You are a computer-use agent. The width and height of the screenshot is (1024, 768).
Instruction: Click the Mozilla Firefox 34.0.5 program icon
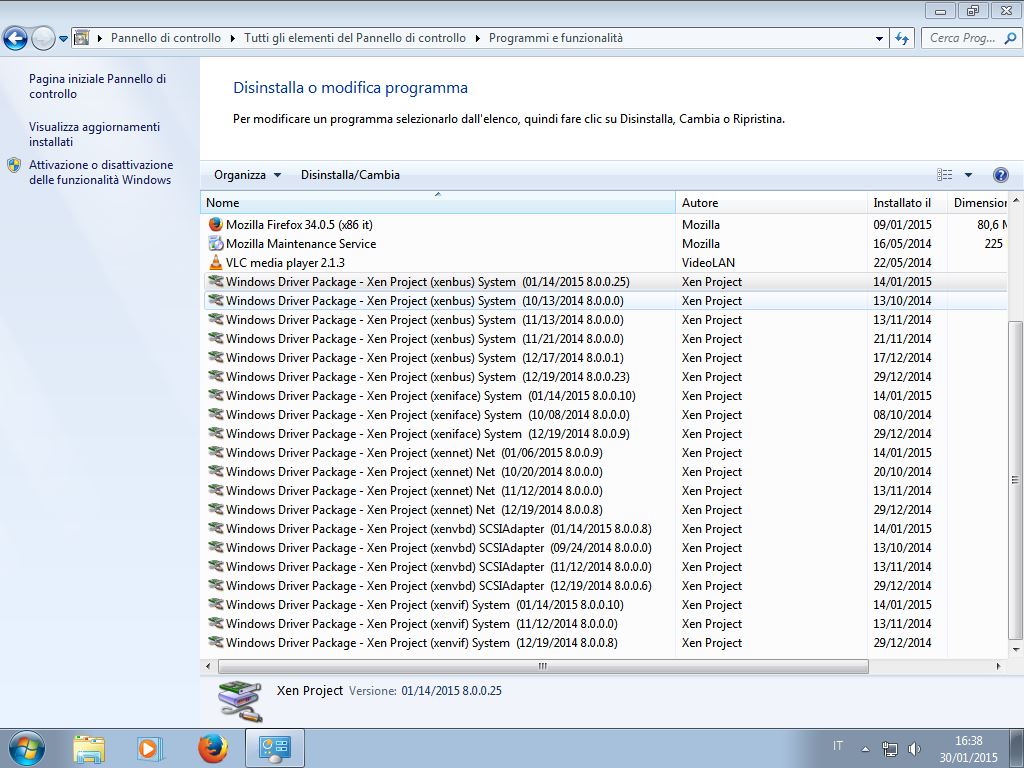[216, 225]
